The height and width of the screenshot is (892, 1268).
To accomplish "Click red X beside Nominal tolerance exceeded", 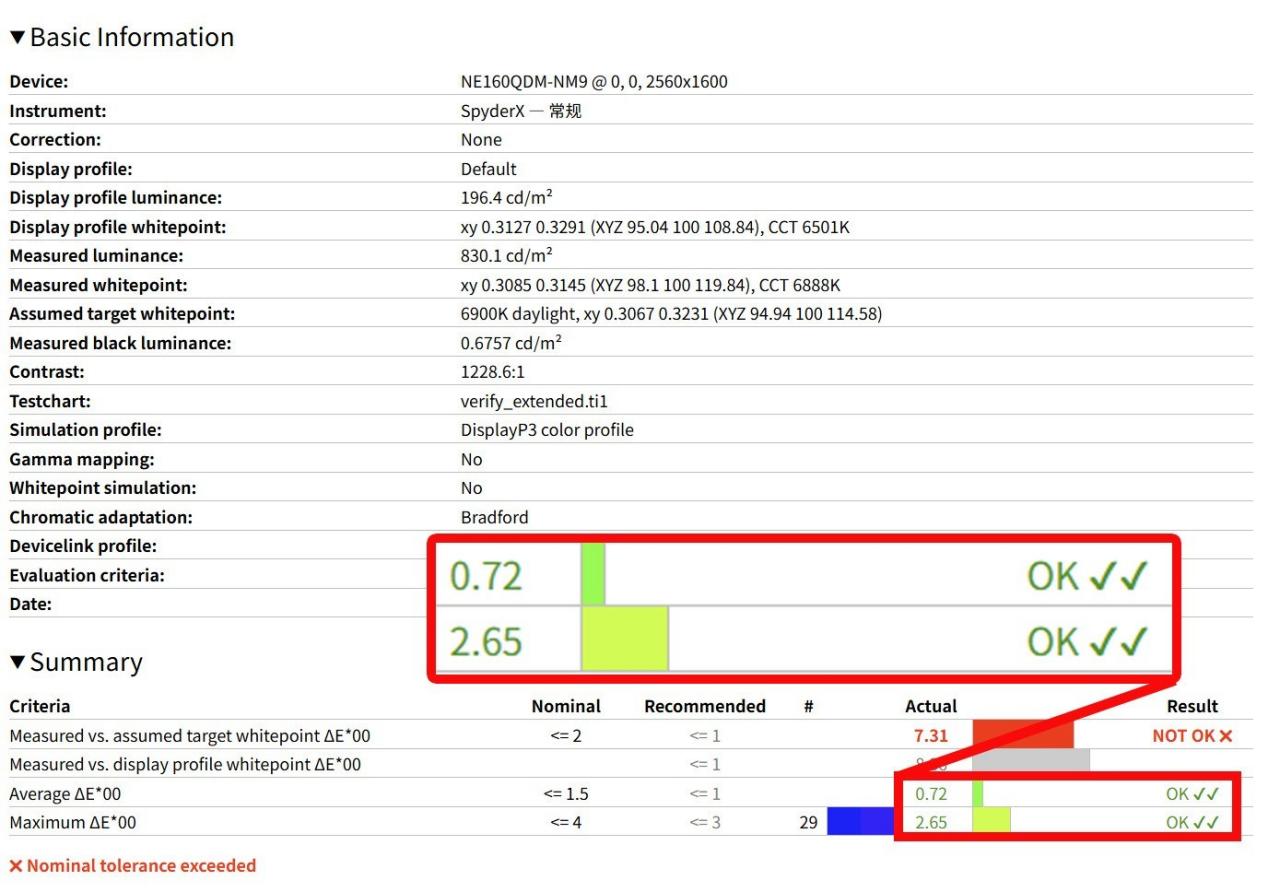I will (x=16, y=866).
